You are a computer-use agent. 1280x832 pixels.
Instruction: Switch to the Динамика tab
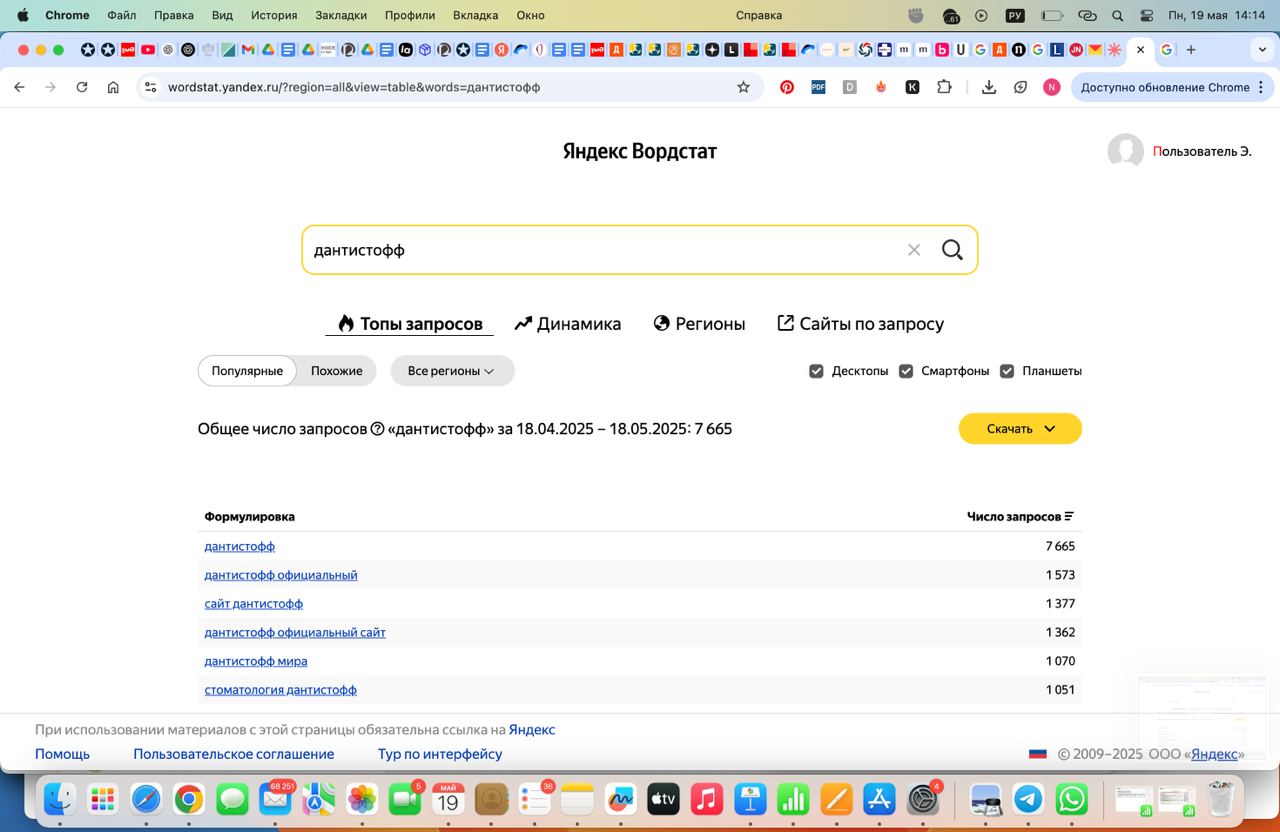[x=567, y=324]
